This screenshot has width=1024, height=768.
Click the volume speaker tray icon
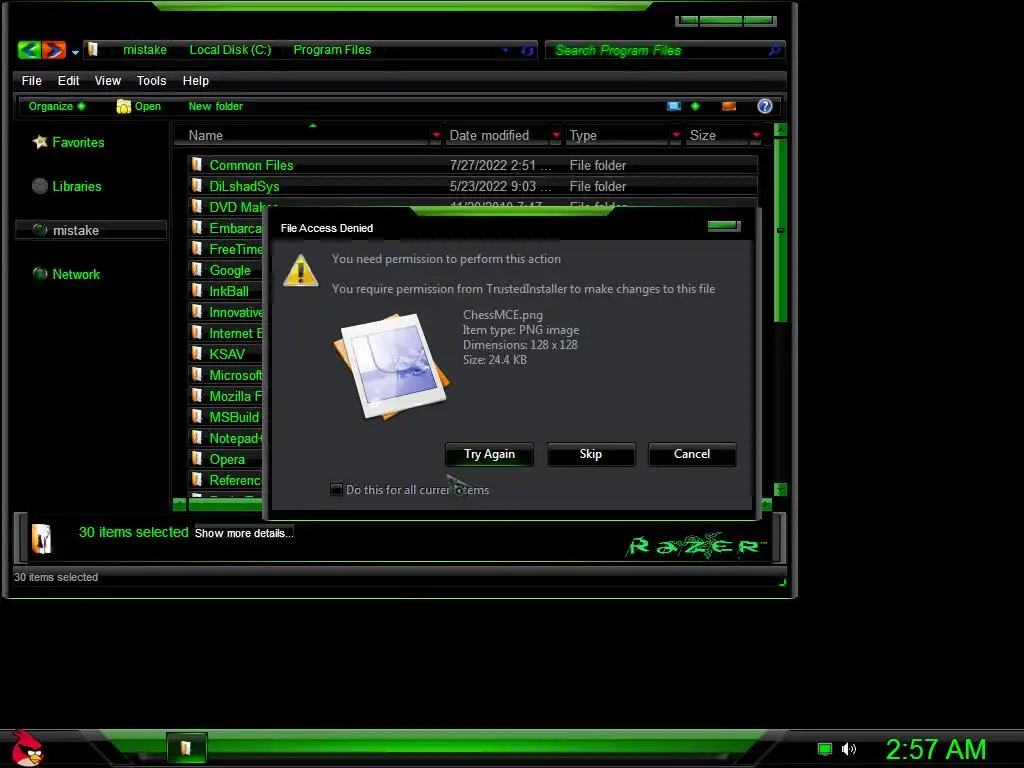coord(848,749)
